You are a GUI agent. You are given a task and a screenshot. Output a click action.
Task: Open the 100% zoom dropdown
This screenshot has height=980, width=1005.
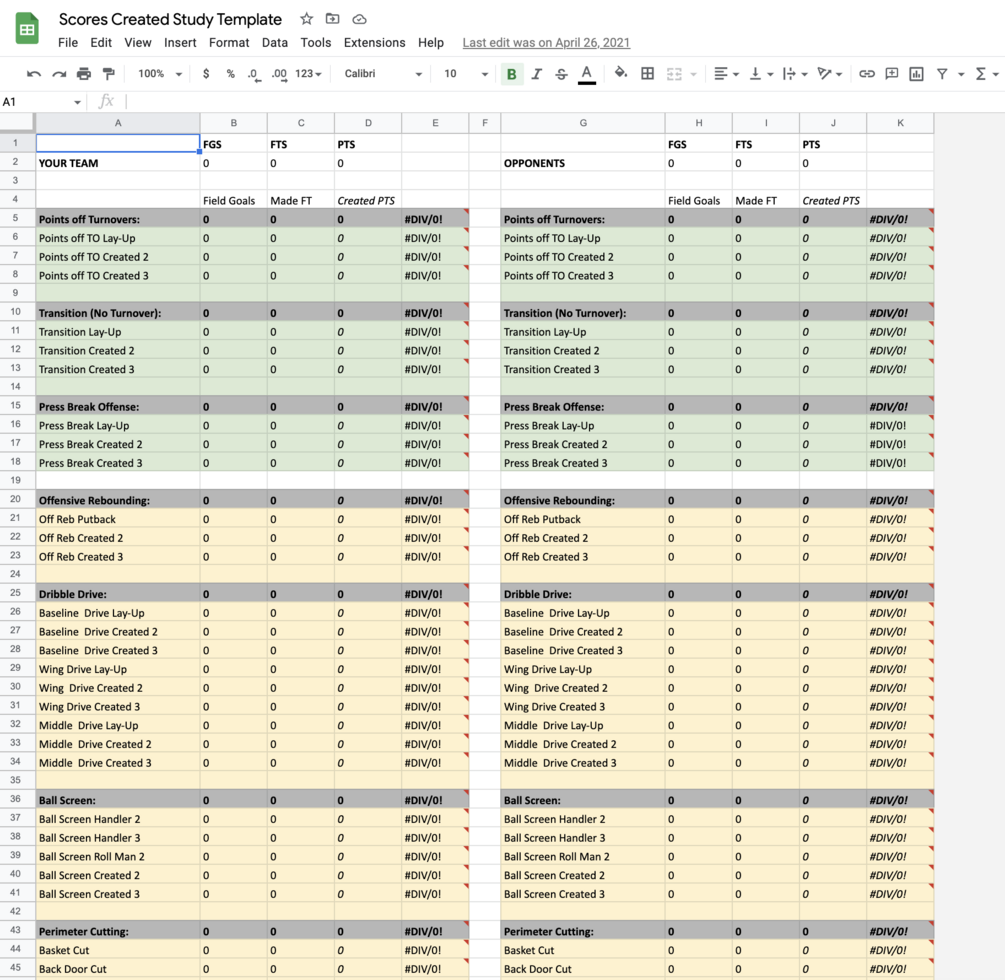pyautogui.click(x=160, y=74)
